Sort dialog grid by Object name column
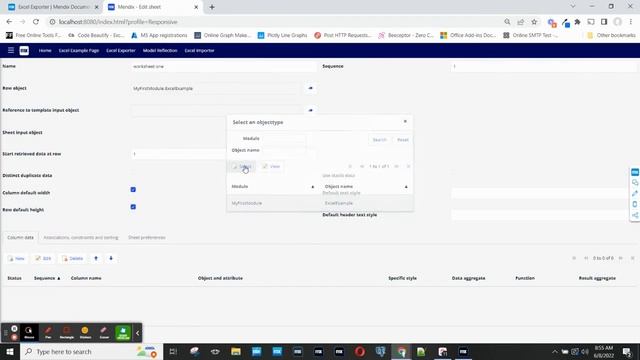640x360 pixels. 366,187
